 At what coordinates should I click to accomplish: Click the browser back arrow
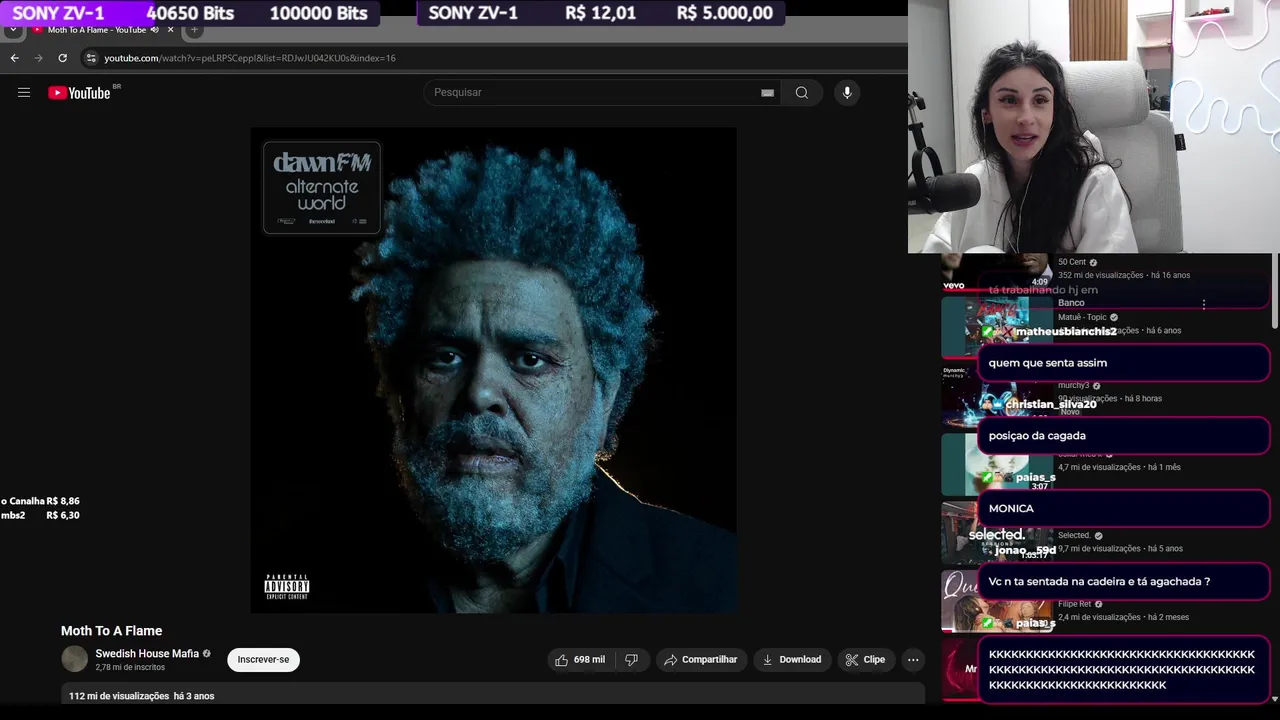point(14,58)
